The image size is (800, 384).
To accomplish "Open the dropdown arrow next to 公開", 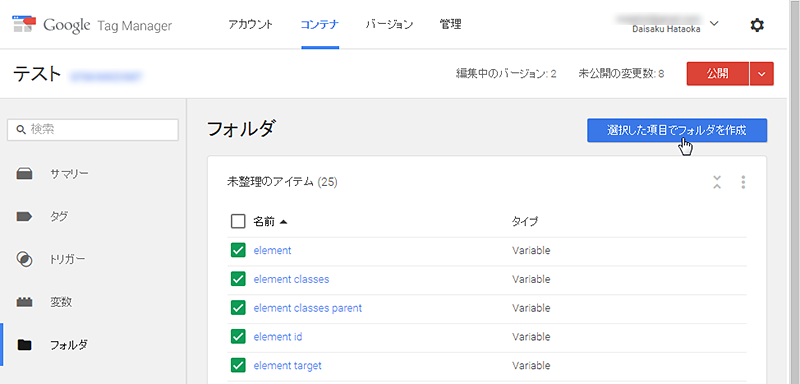I will click(x=762, y=74).
